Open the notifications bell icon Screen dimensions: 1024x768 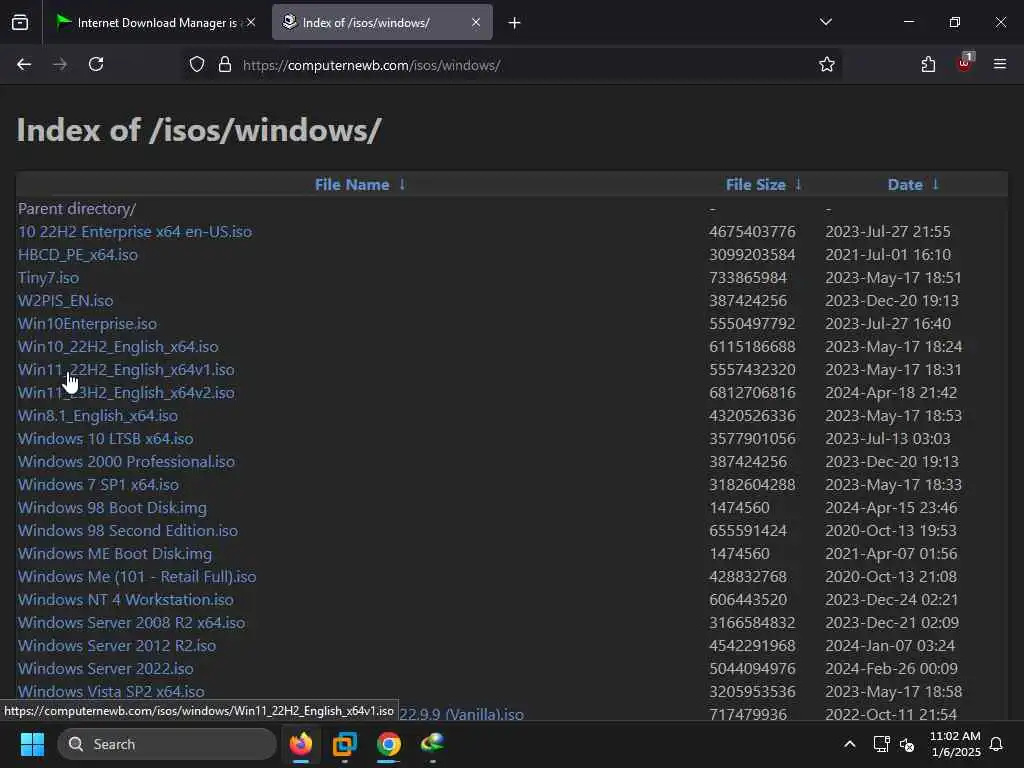click(x=997, y=744)
